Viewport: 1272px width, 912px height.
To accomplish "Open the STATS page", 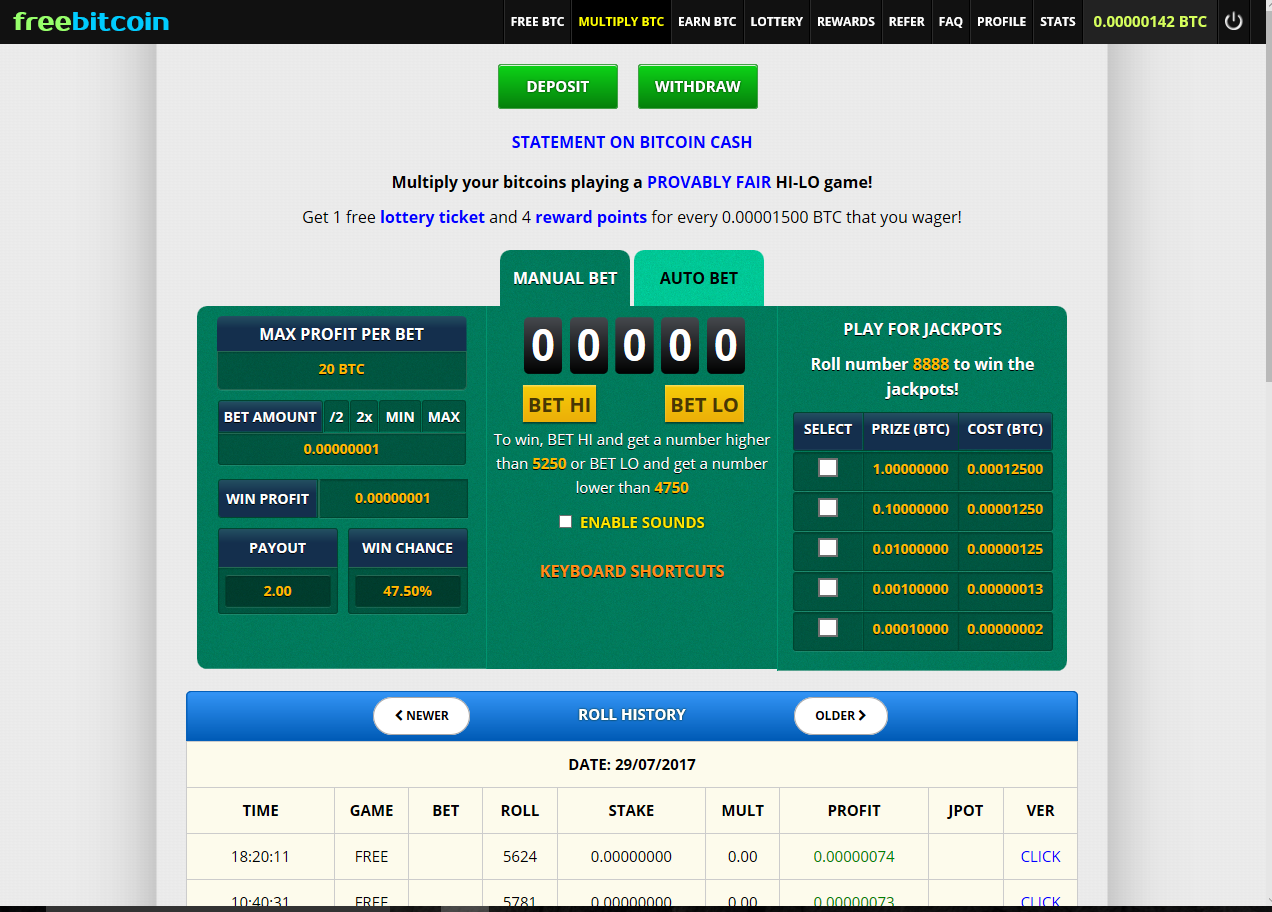I will pyautogui.click(x=1058, y=21).
